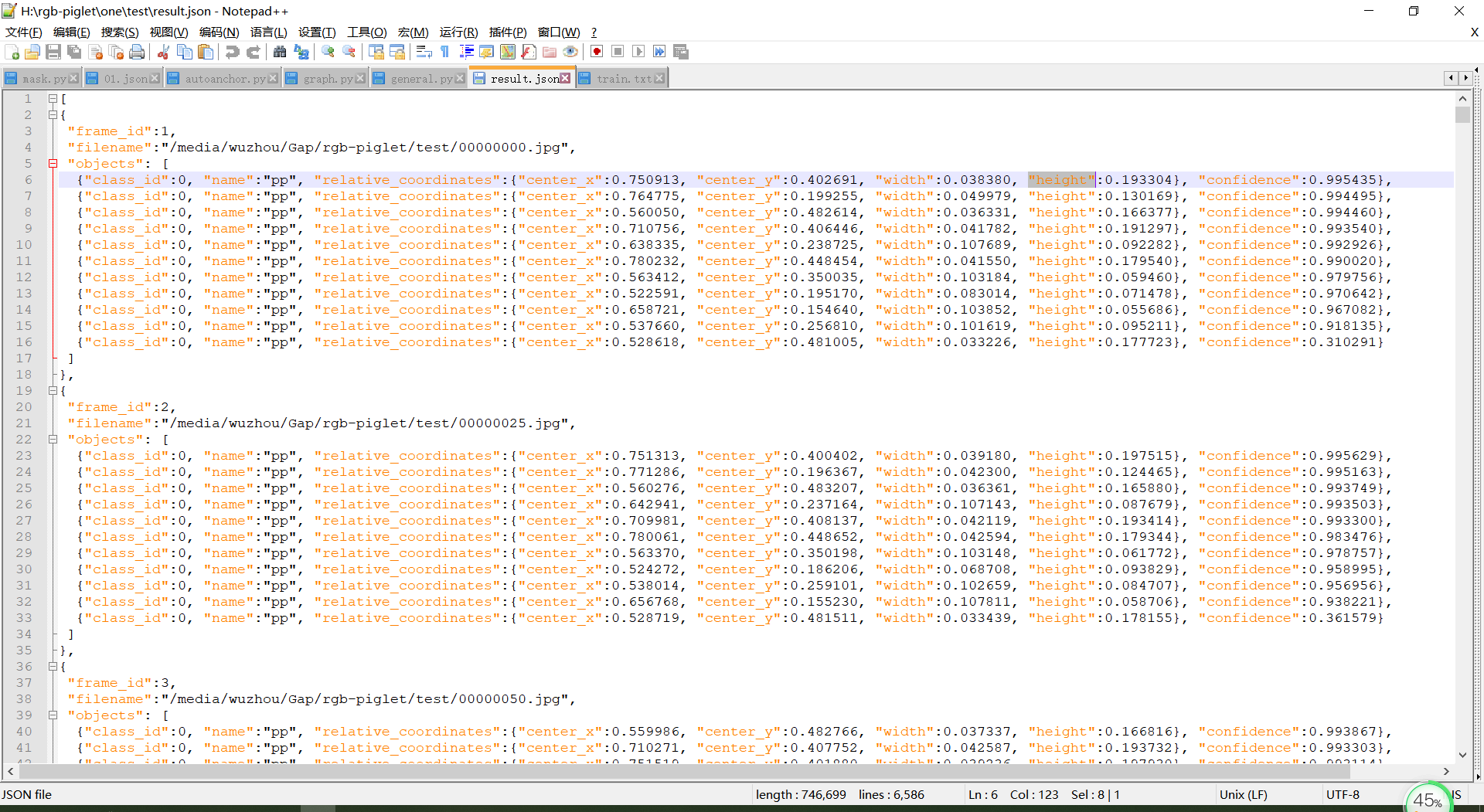The image size is (1484, 812).
Task: Open the Find dialog via toolbar icon
Action: pyautogui.click(x=280, y=52)
